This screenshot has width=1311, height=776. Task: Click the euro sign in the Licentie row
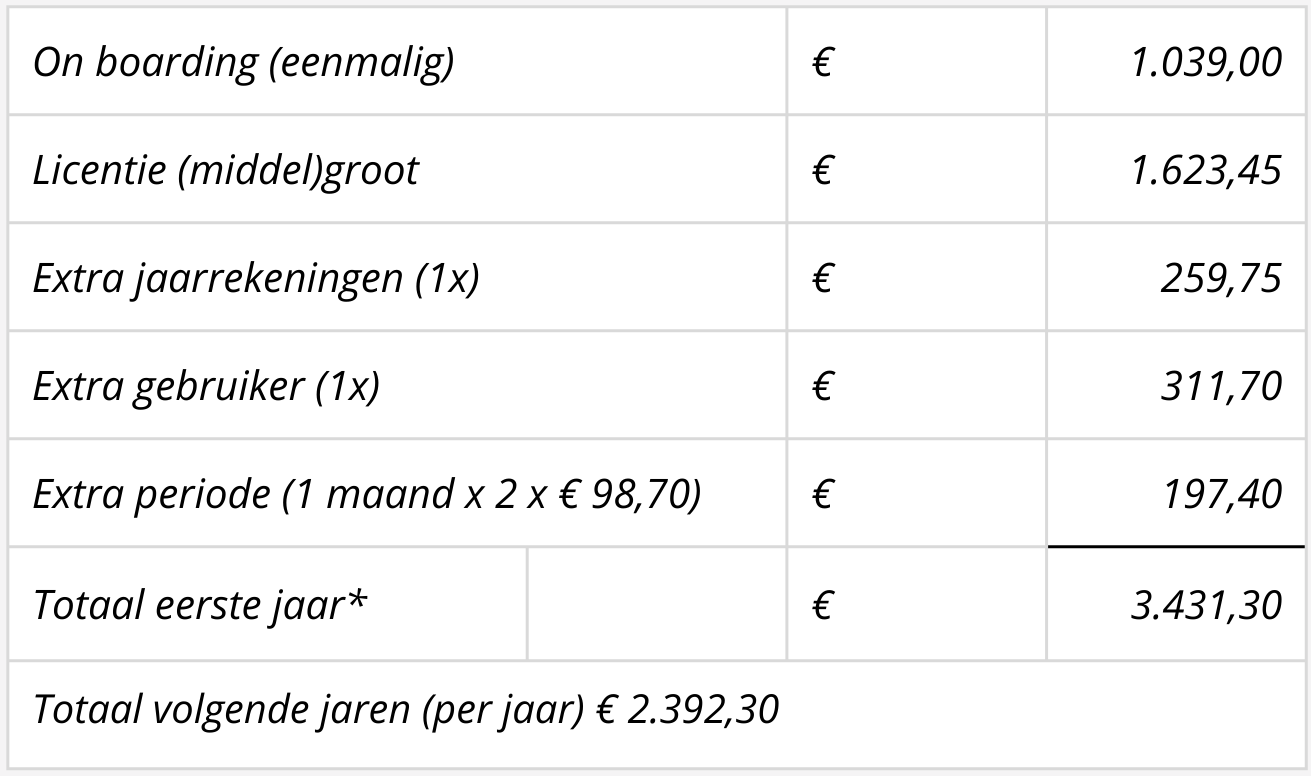click(822, 171)
